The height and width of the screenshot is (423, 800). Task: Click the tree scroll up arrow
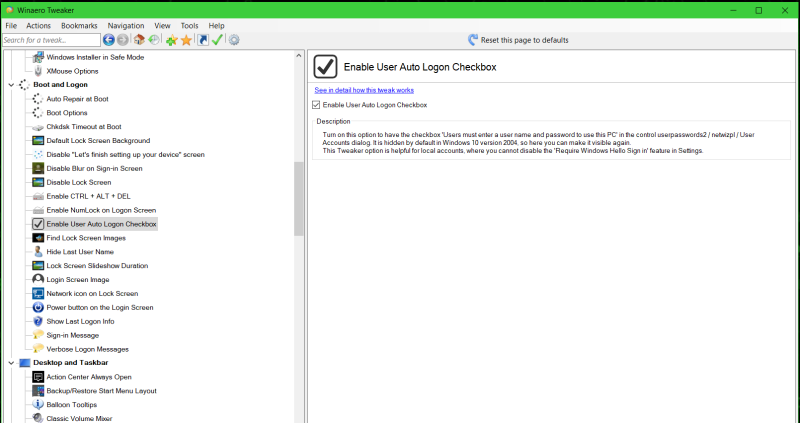(299, 55)
